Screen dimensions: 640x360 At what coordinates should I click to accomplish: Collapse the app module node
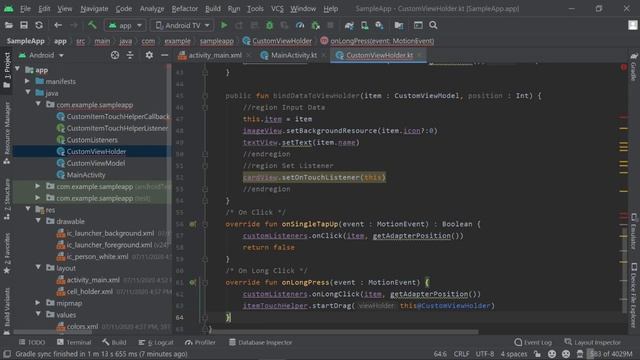(x=18, y=69)
